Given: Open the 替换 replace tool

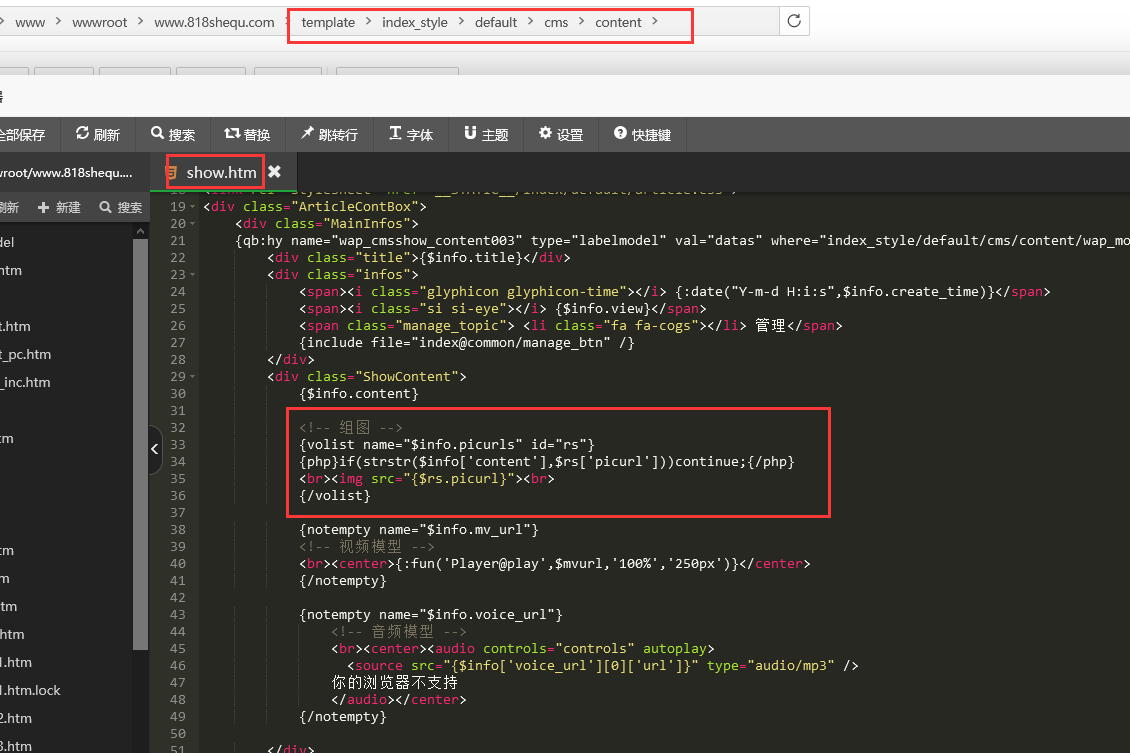Looking at the screenshot, I should 247,135.
